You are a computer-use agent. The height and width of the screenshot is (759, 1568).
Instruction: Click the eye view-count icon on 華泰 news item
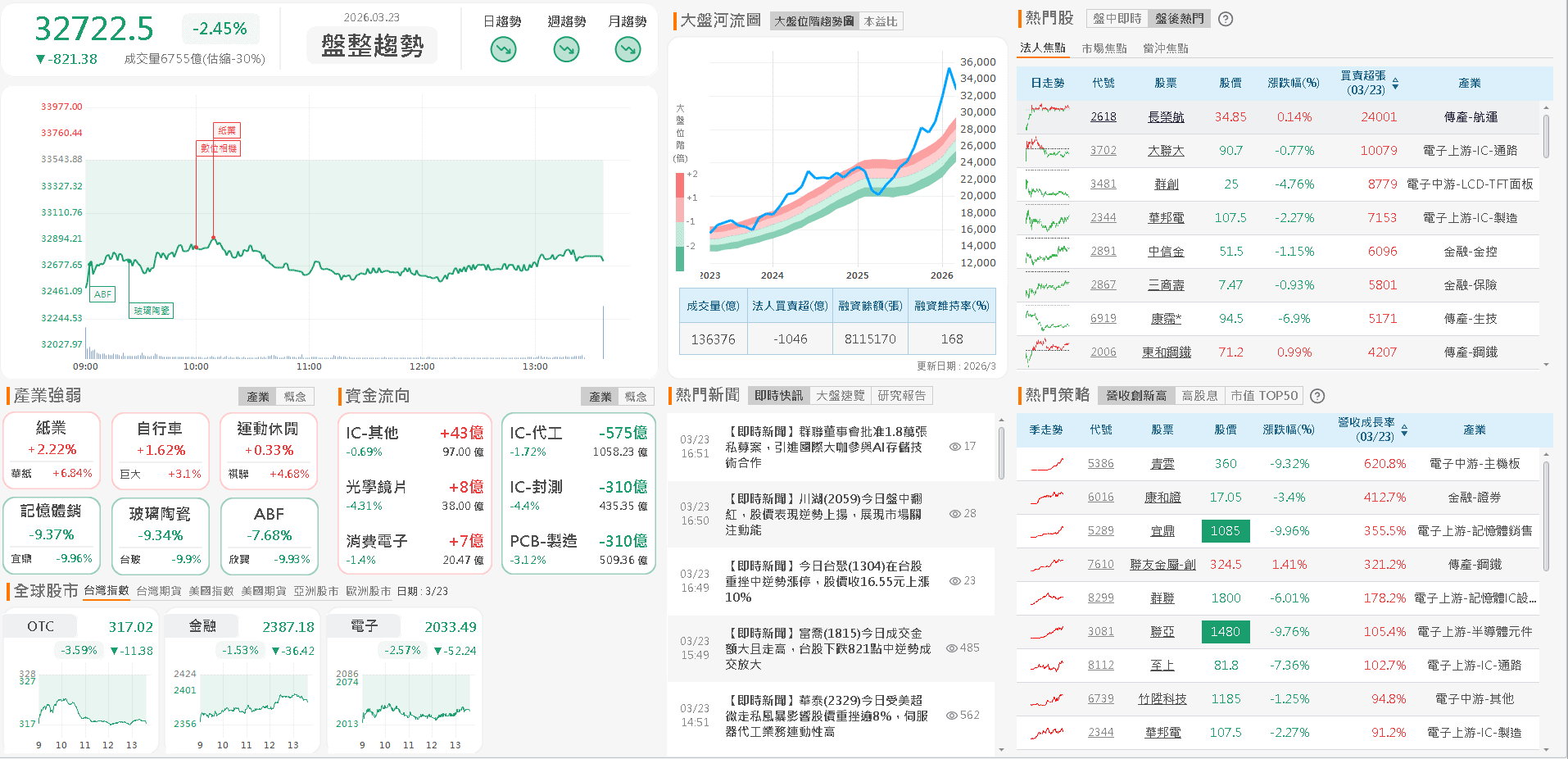click(x=951, y=715)
